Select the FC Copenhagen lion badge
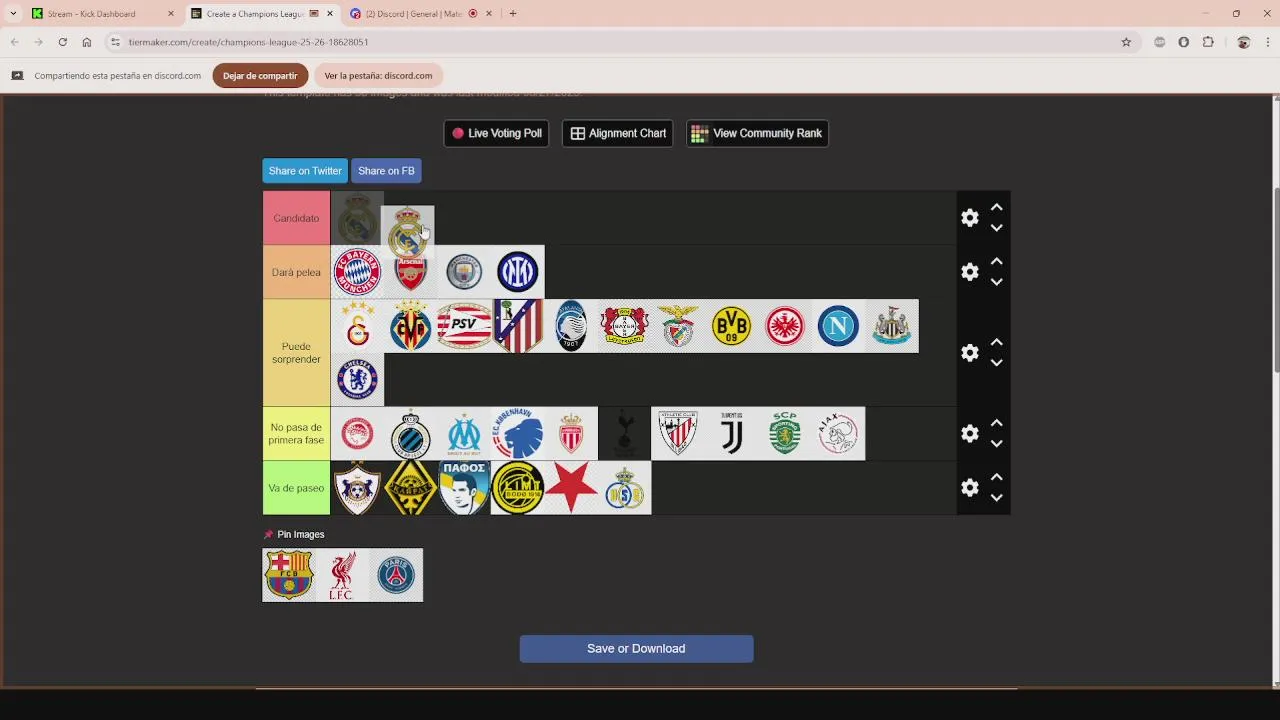Viewport: 1280px width, 720px height. point(518,434)
